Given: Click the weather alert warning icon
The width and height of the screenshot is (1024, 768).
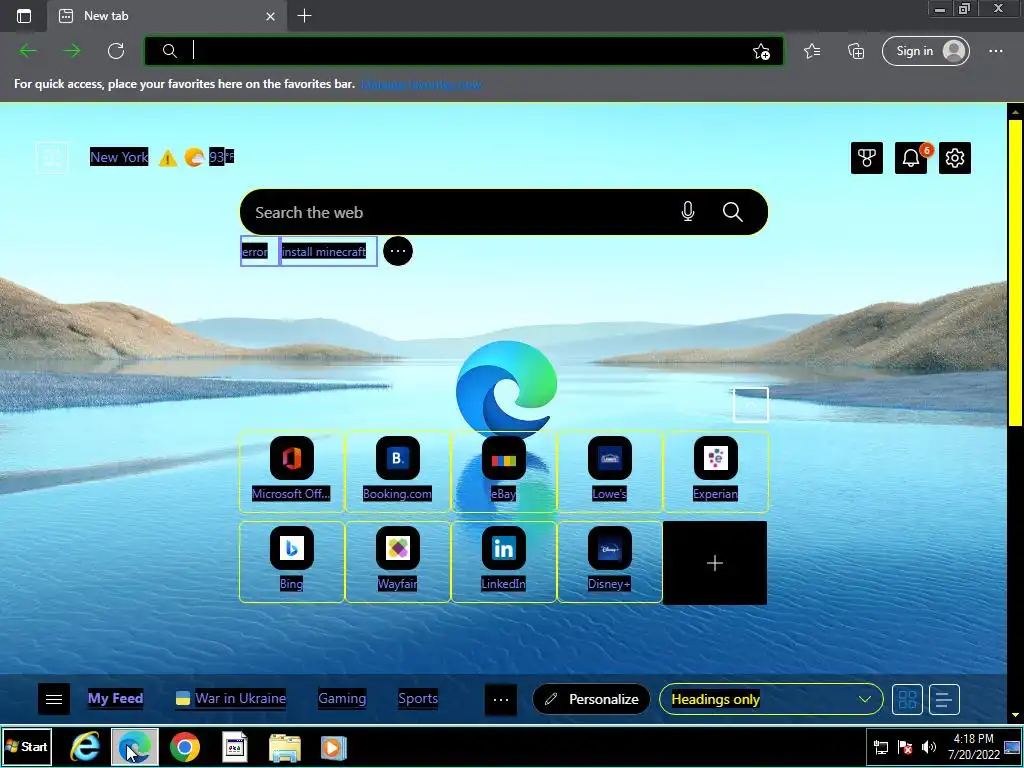Looking at the screenshot, I should (x=168, y=158).
